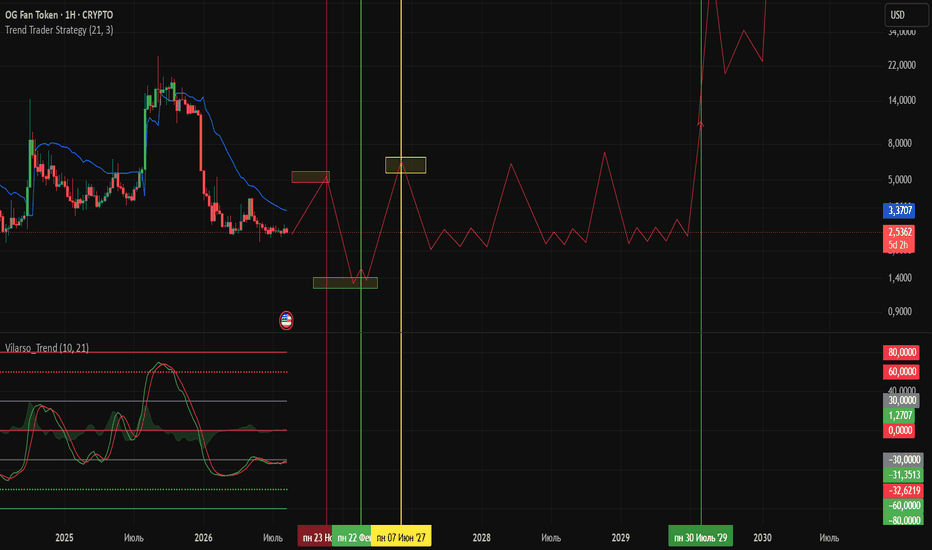
Task: Open the USD currency dropdown
Action: [x=906, y=15]
